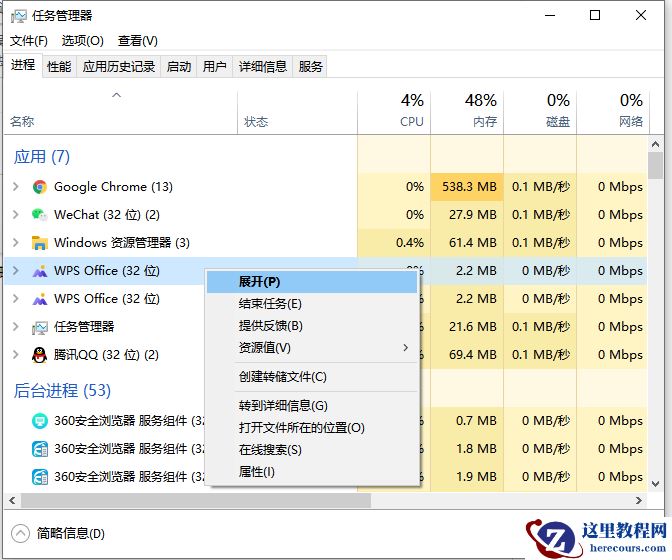Click the 腾讯QQ penguin icon
672x560 pixels.
39,355
